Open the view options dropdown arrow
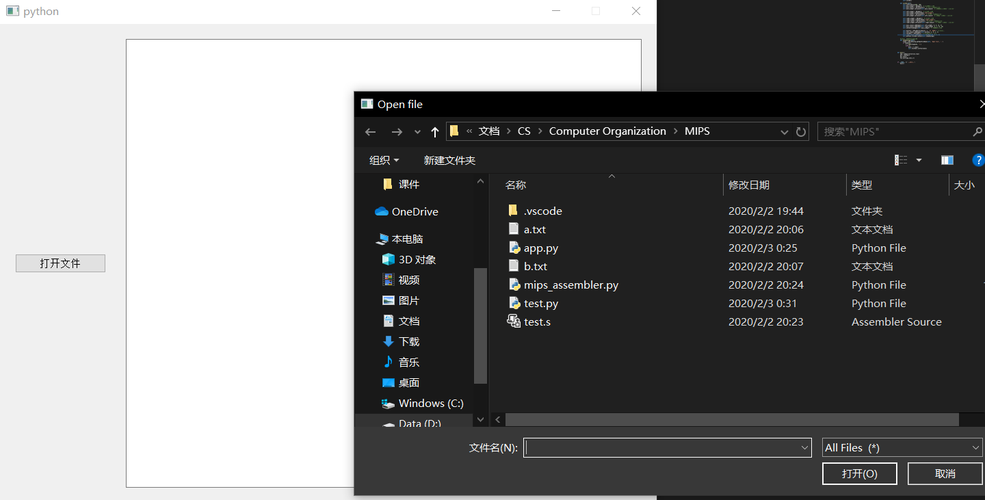The height and width of the screenshot is (500, 985). click(919, 160)
